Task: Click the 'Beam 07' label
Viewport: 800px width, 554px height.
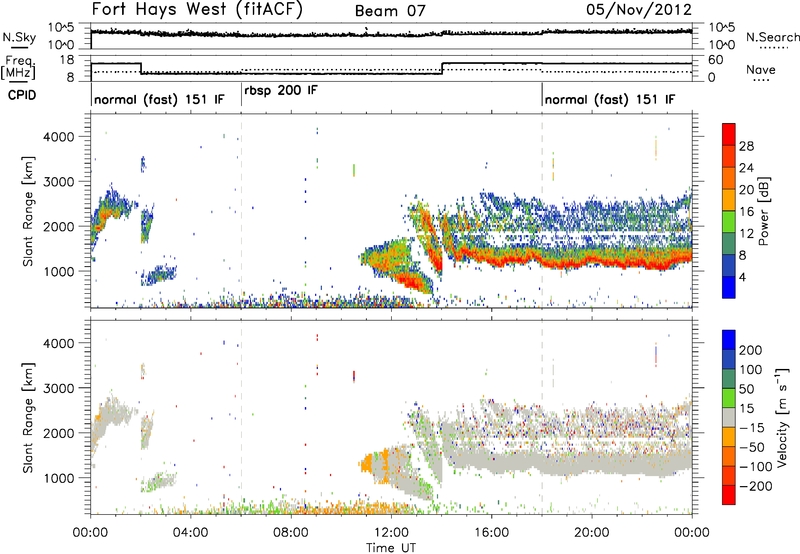Action: 390,11
